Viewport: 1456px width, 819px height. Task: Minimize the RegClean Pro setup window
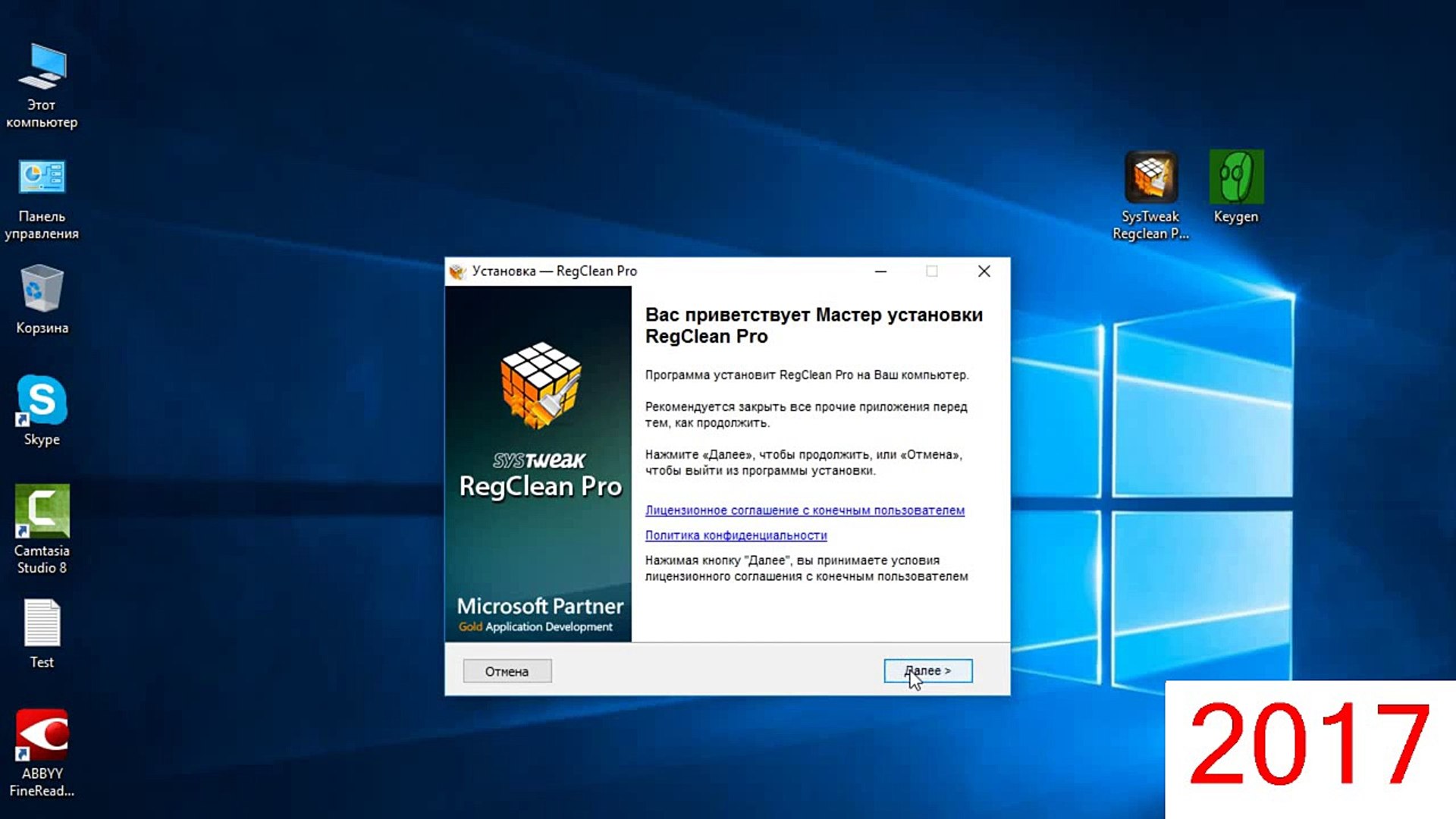click(880, 271)
